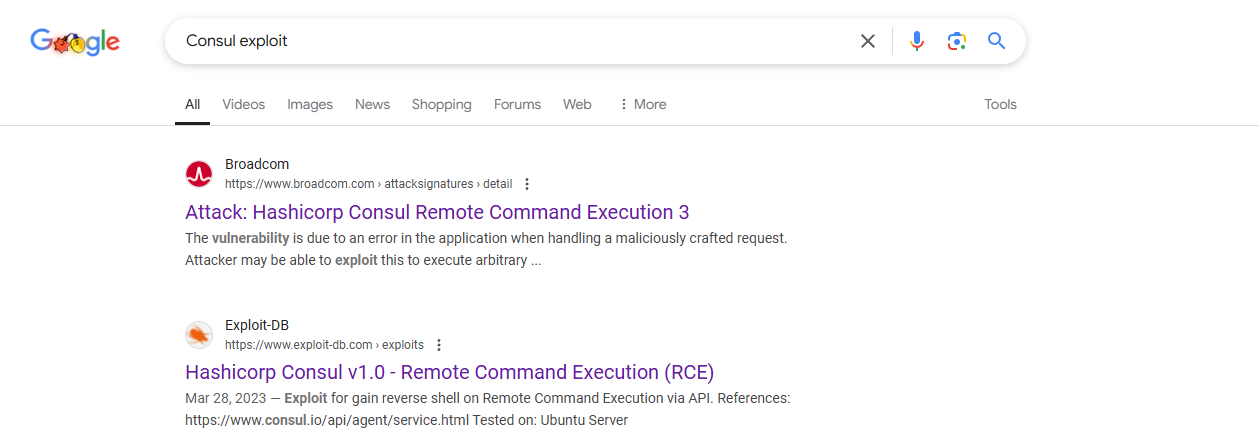Image resolution: width=1259 pixels, height=437 pixels.
Task: Click the Exploit-DB site name
Action: tap(259, 325)
